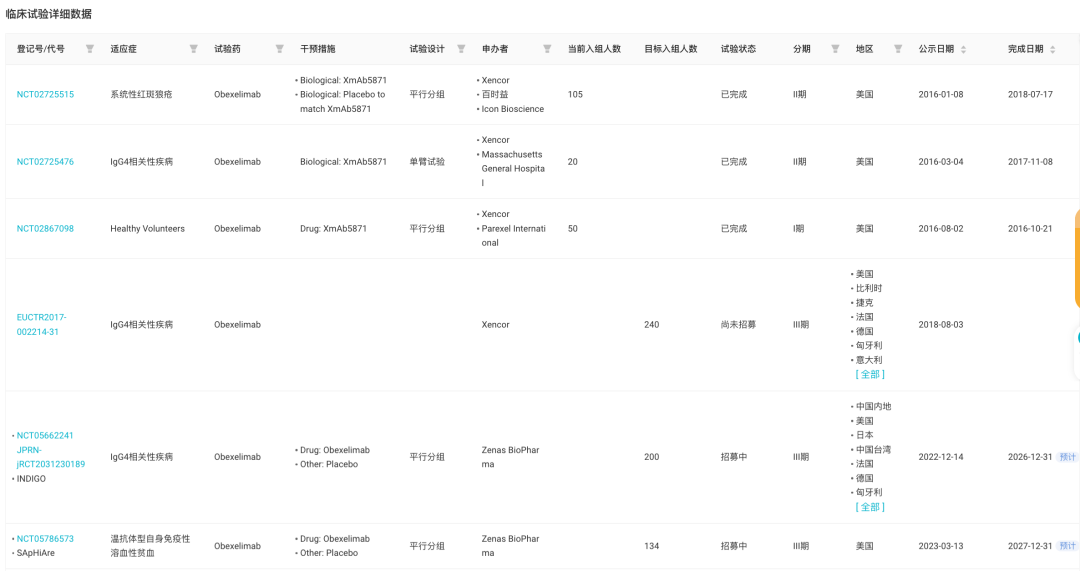The image size is (1080, 571).
Task: Click the orange side tab on right edge
Action: pos(1077,258)
